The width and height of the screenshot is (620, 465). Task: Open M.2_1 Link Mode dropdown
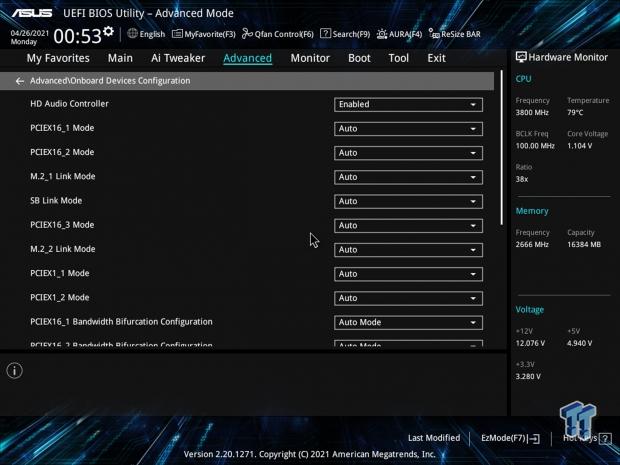408,177
